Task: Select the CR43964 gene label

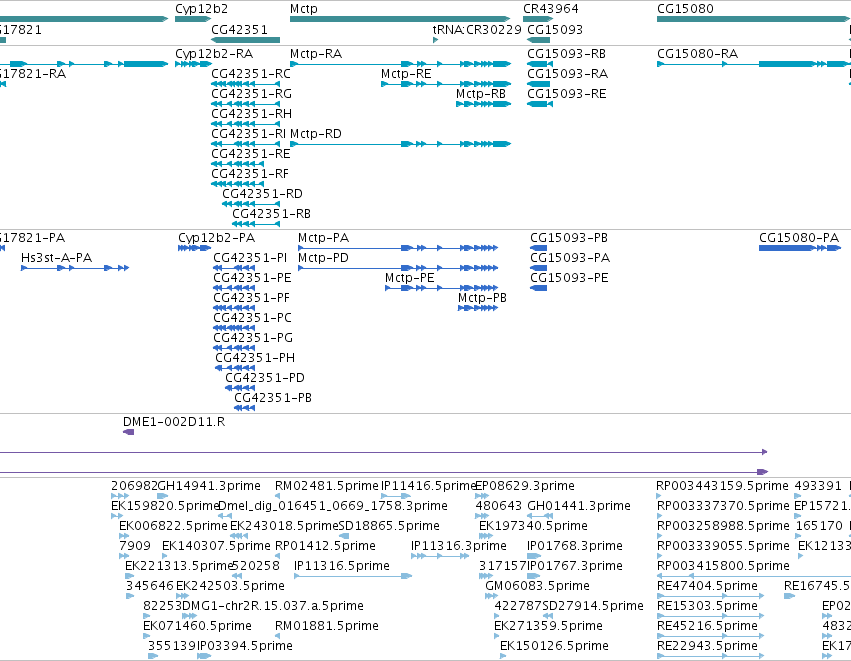Action: click(550, 9)
